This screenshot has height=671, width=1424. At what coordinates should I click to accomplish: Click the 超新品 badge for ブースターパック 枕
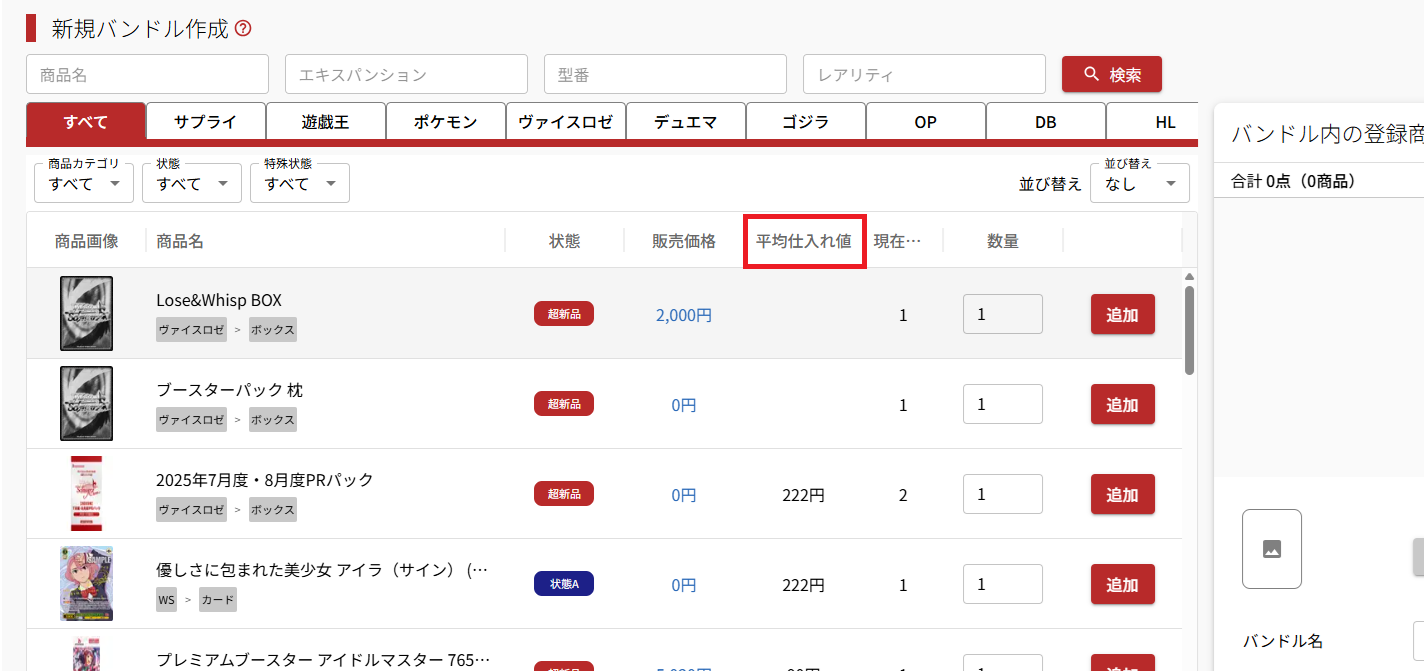pos(563,404)
